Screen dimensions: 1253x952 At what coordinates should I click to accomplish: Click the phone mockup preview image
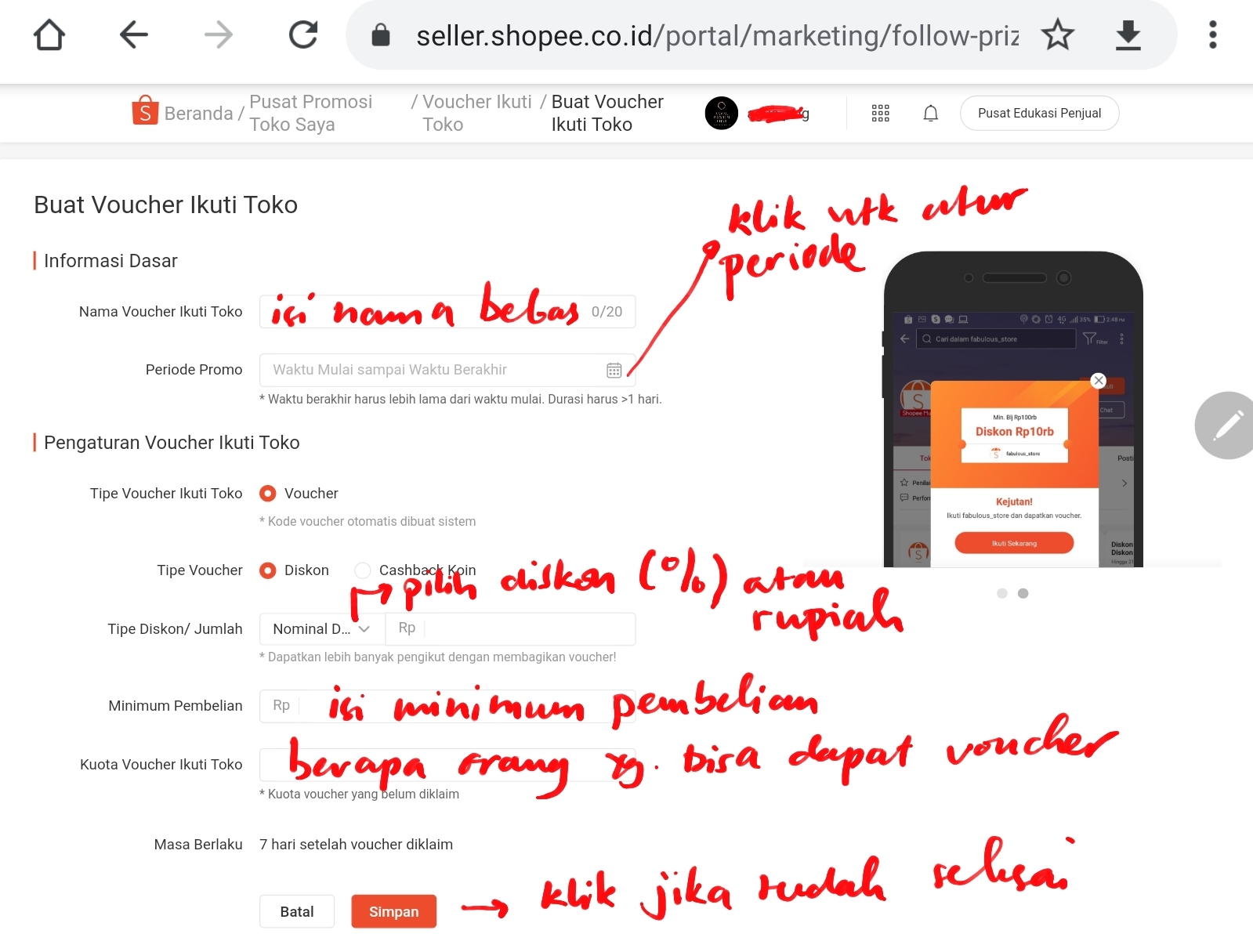tap(1013, 409)
